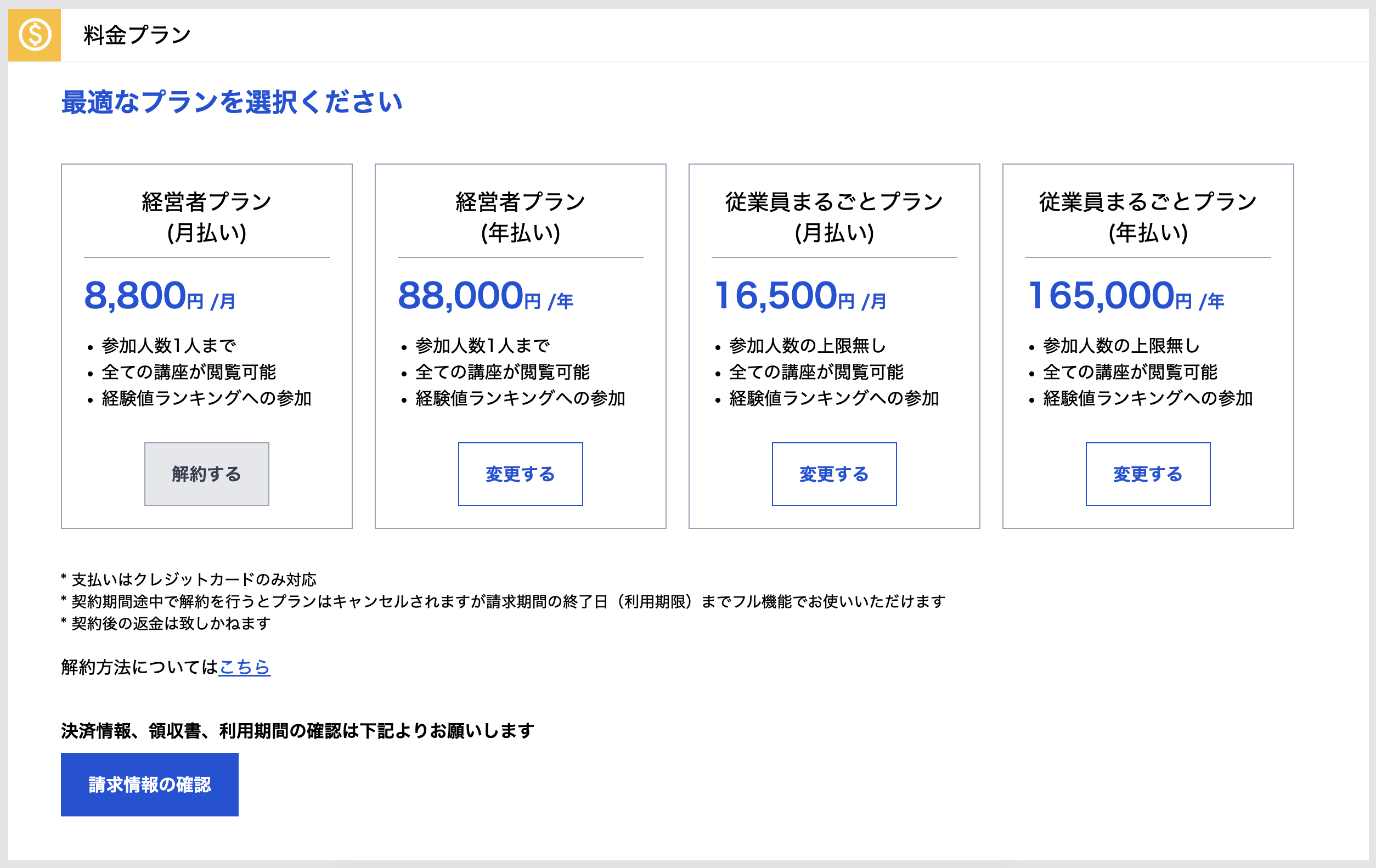Image resolution: width=1376 pixels, height=868 pixels.
Task: Click the 従業員まるごとプラン (年払い) card title
Action: (x=1147, y=217)
